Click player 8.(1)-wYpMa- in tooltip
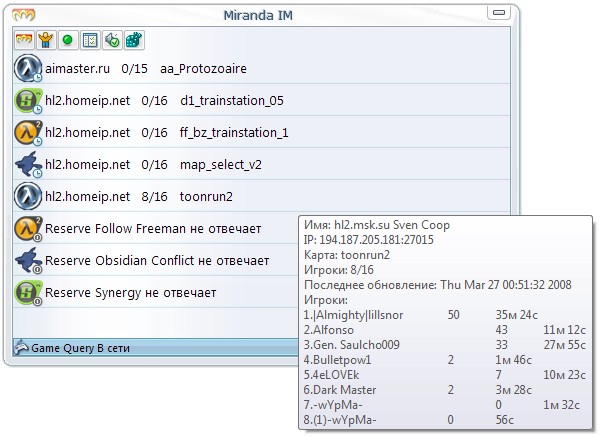The image size is (601, 436). click(340, 420)
